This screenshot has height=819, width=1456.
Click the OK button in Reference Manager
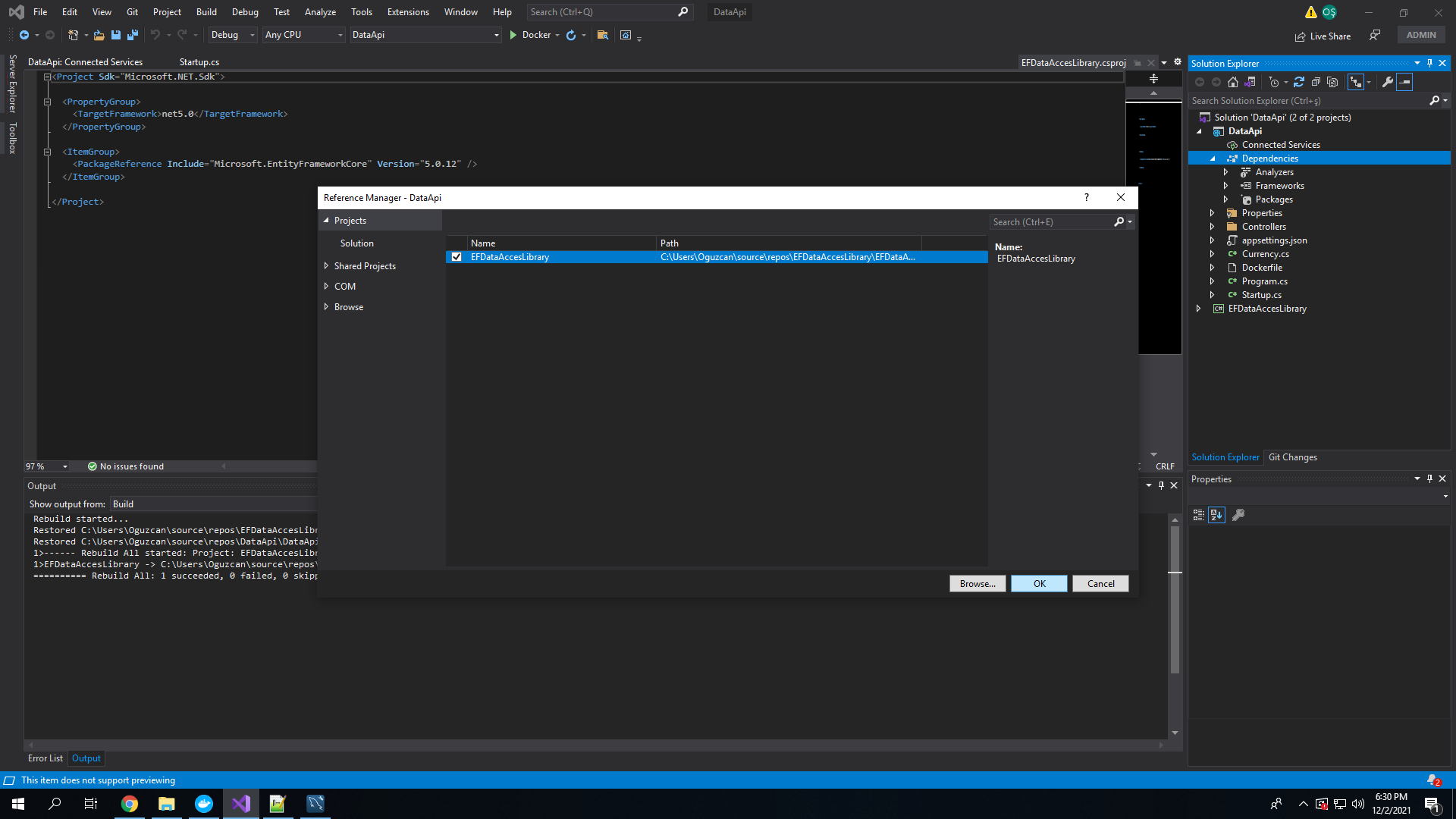1039,583
